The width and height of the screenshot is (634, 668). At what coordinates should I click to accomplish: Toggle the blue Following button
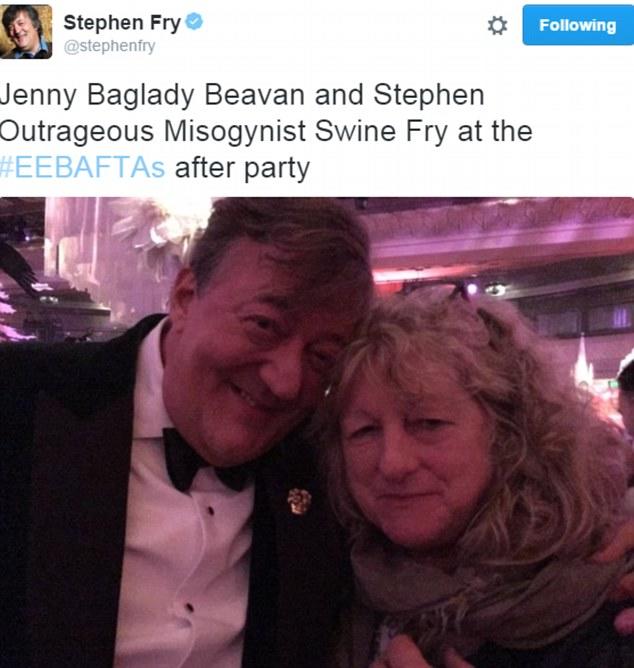coord(578,25)
